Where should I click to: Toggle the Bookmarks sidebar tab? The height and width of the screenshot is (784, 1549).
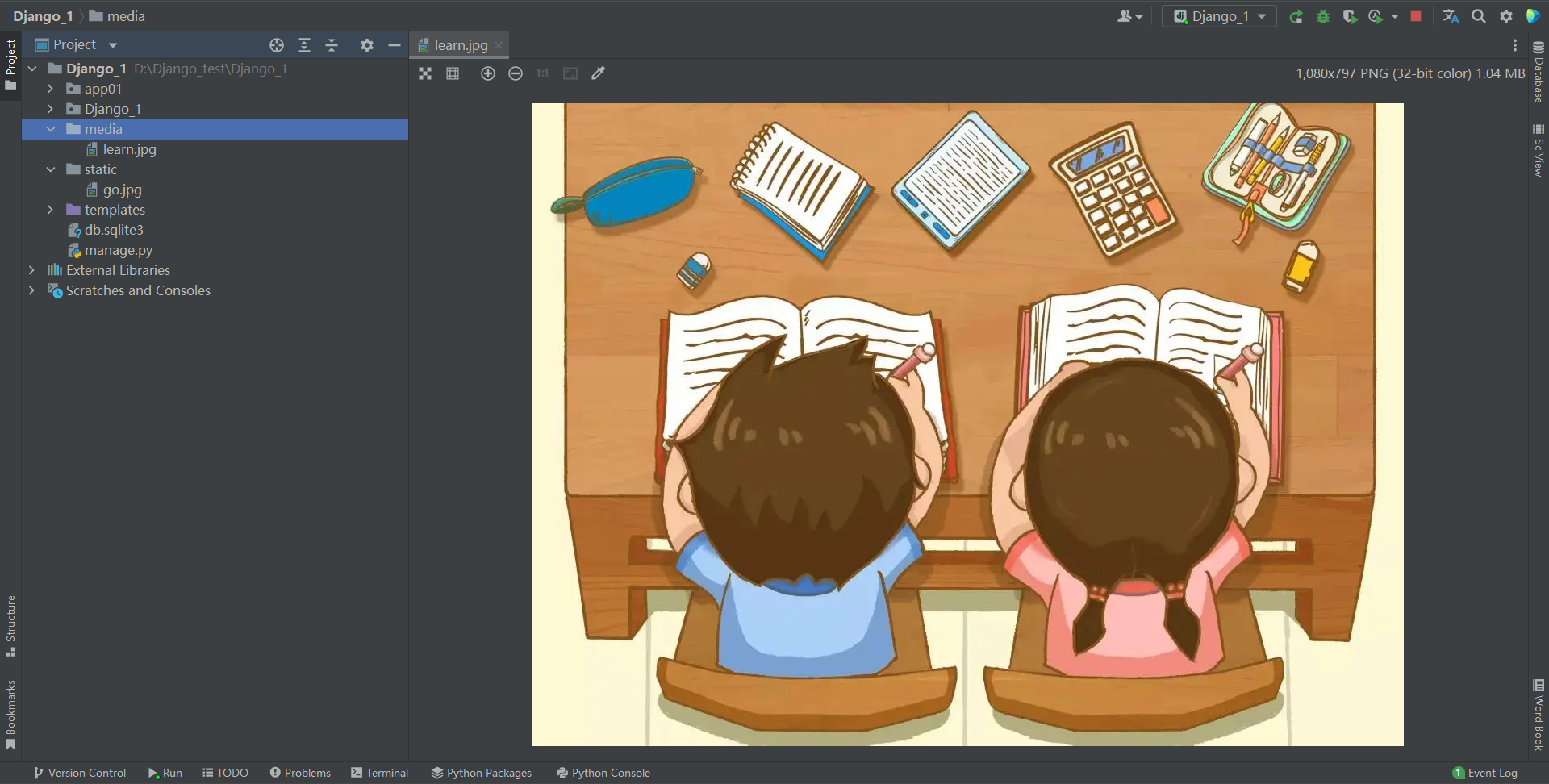[x=10, y=714]
